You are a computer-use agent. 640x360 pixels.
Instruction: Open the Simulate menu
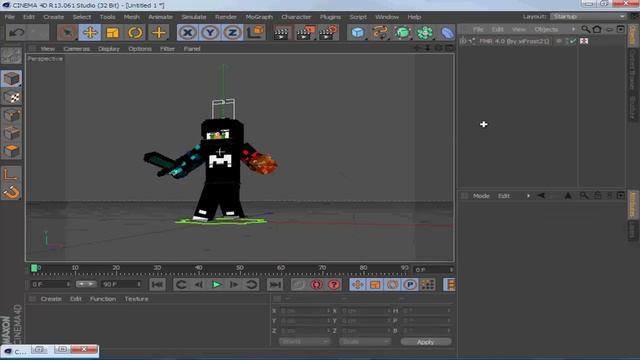[194, 17]
